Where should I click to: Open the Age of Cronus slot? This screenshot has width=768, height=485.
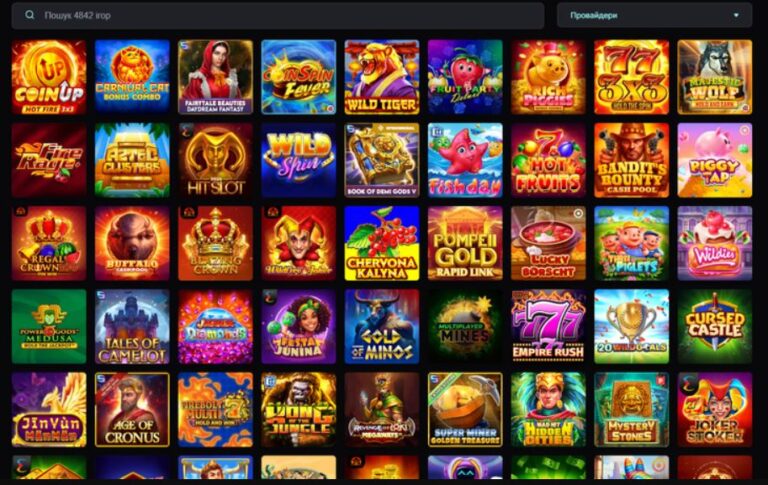[x=132, y=410]
